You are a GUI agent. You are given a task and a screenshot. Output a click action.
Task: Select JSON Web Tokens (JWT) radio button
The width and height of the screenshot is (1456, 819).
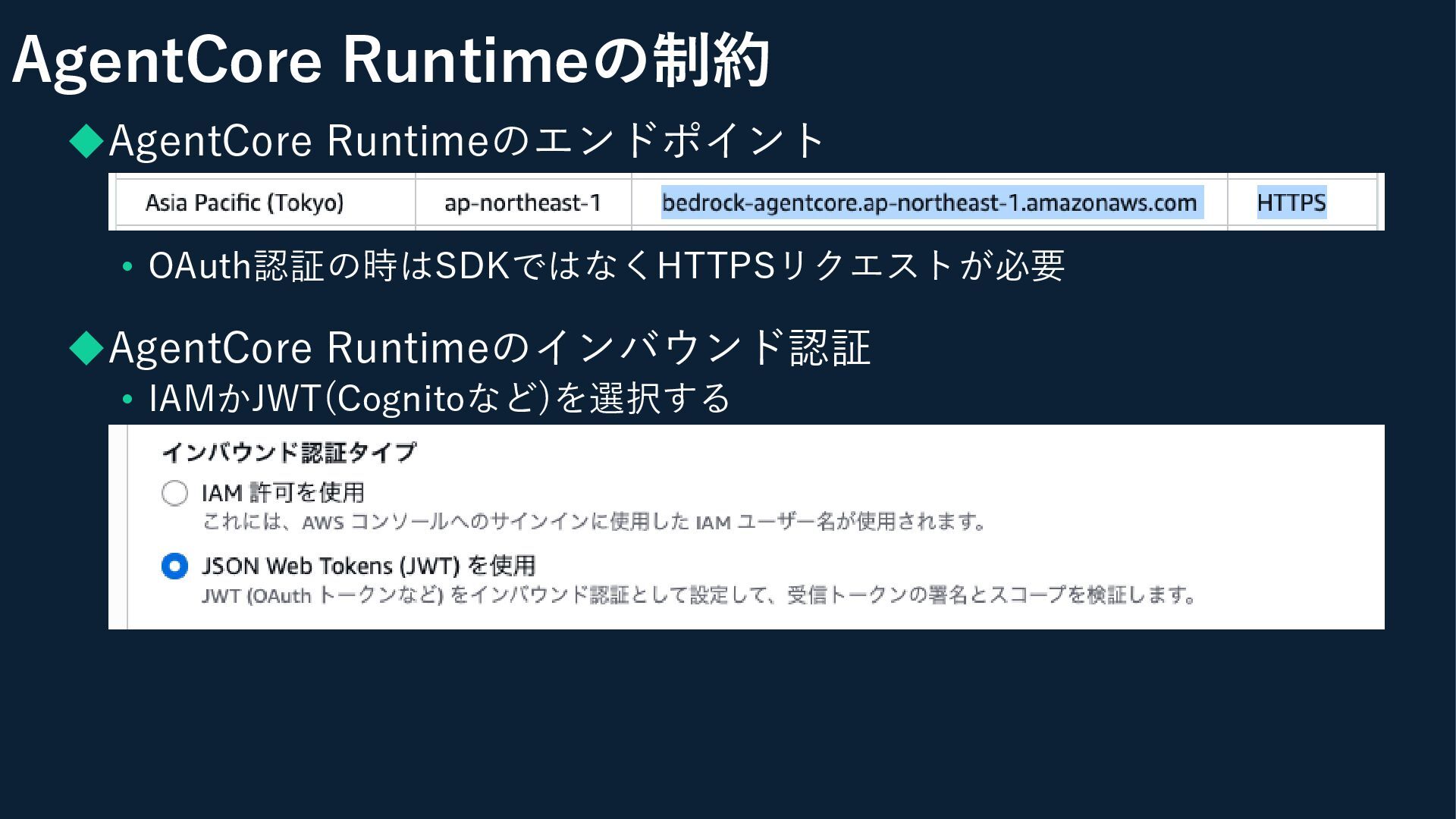174,566
